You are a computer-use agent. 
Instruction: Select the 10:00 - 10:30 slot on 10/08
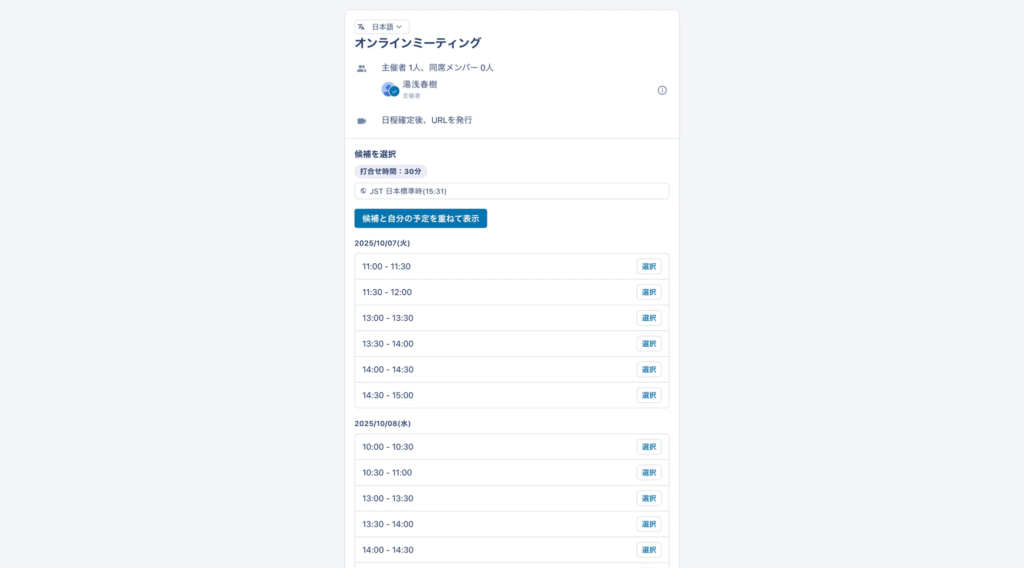coord(648,447)
